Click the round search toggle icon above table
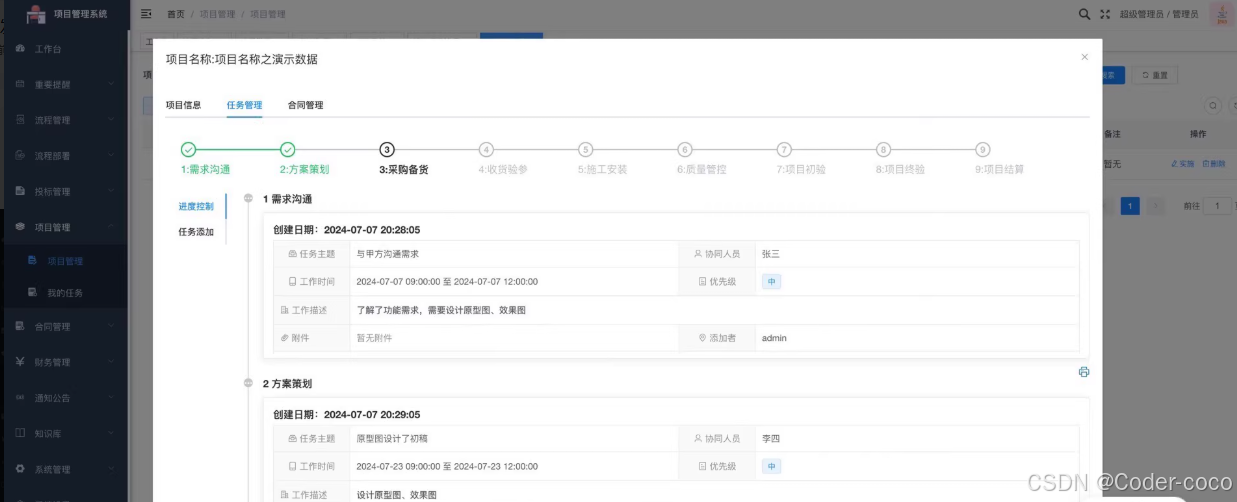This screenshot has width=1237, height=502. (1213, 105)
